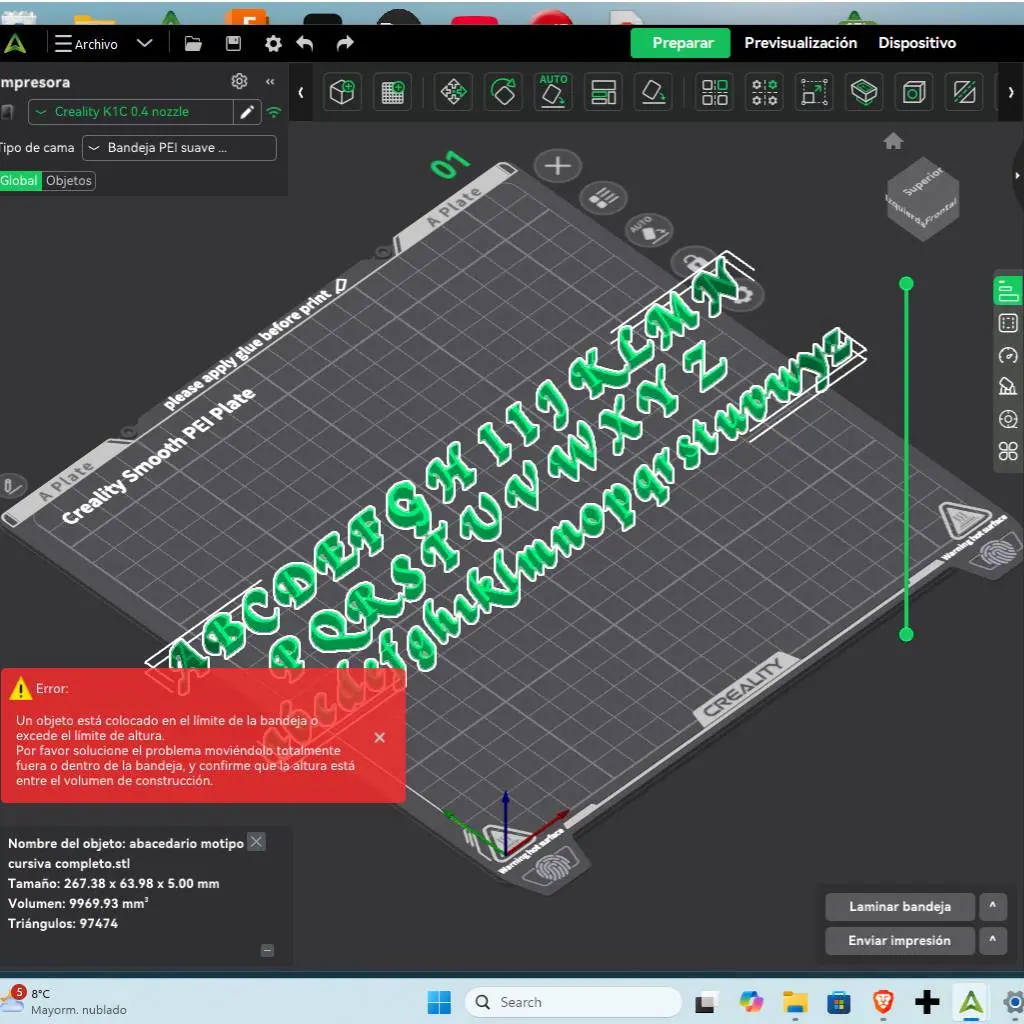Select the Scale tool with dashed box

point(814,92)
